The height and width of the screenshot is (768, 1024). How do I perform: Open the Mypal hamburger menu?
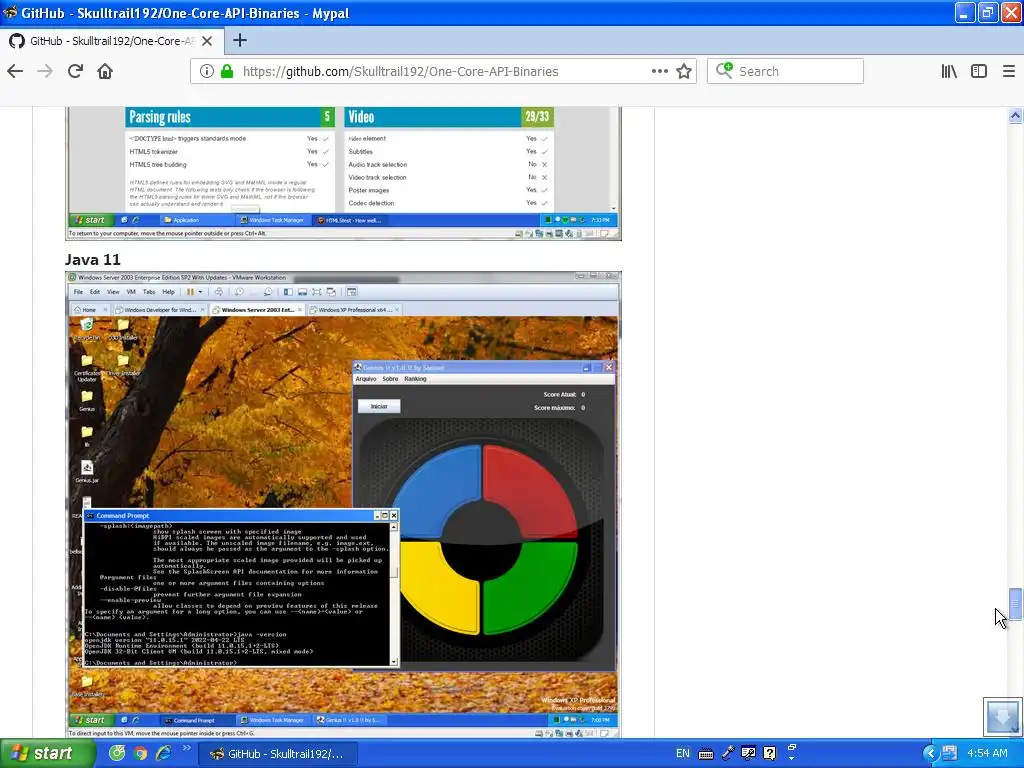(1008, 71)
